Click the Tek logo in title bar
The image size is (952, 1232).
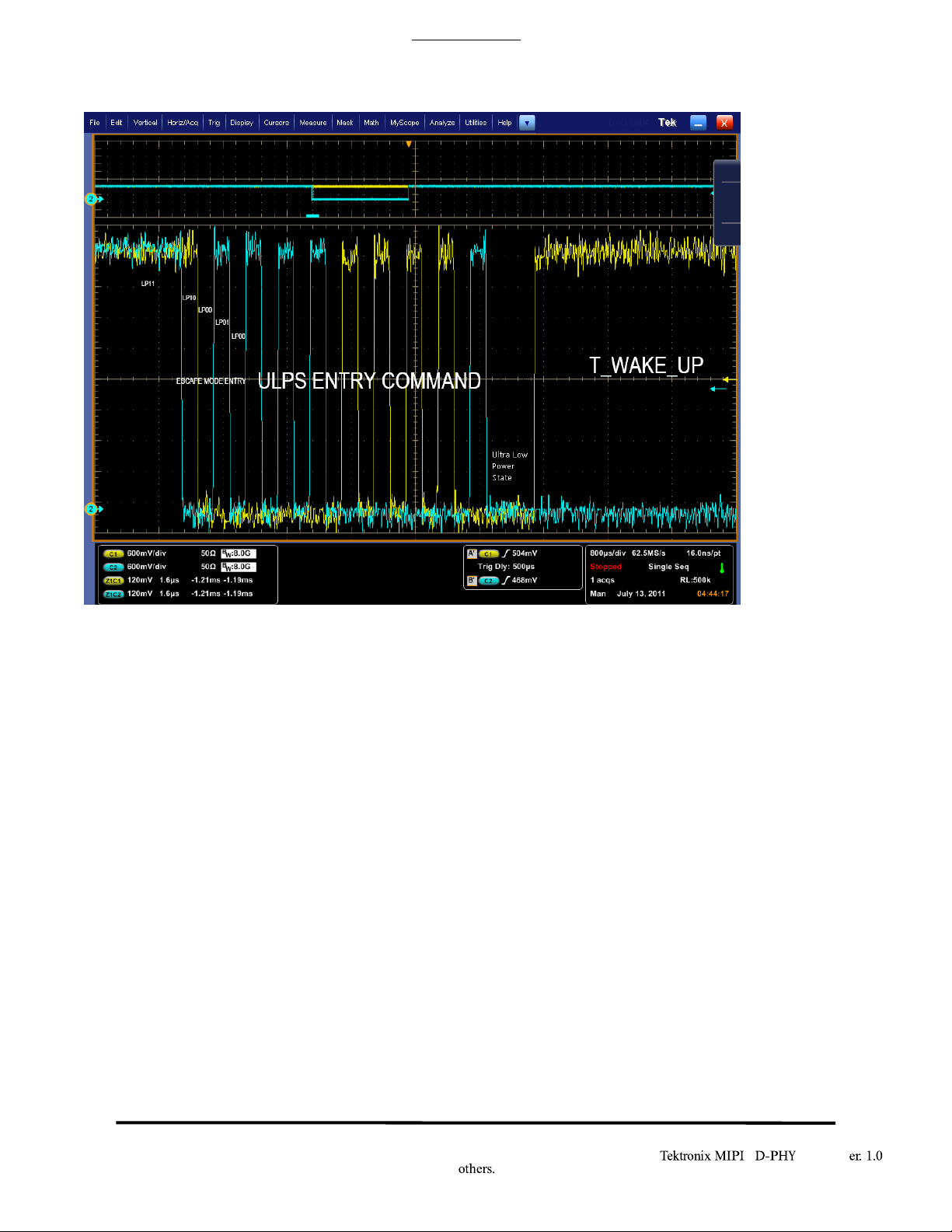click(x=667, y=122)
